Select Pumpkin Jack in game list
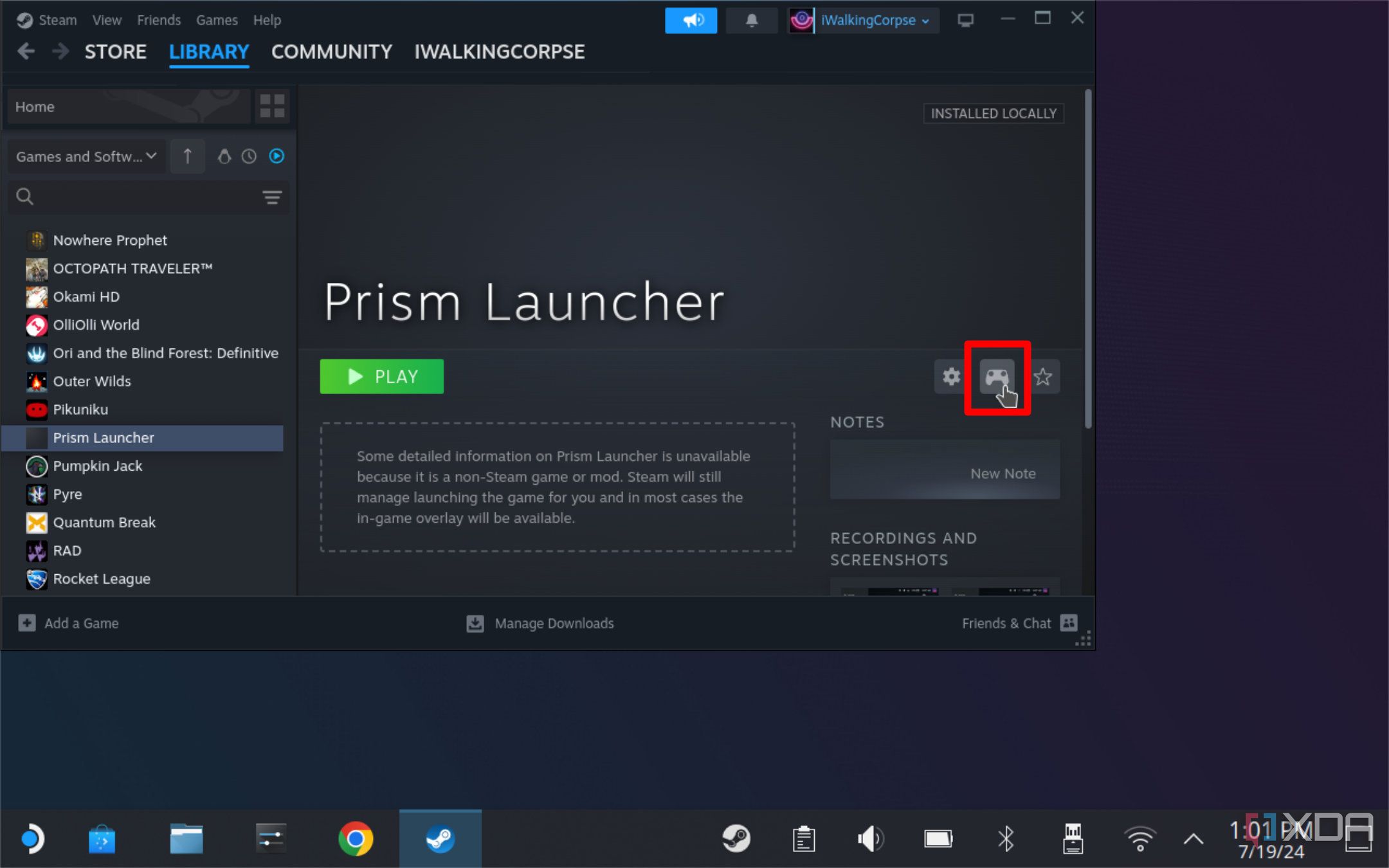 (143, 466)
